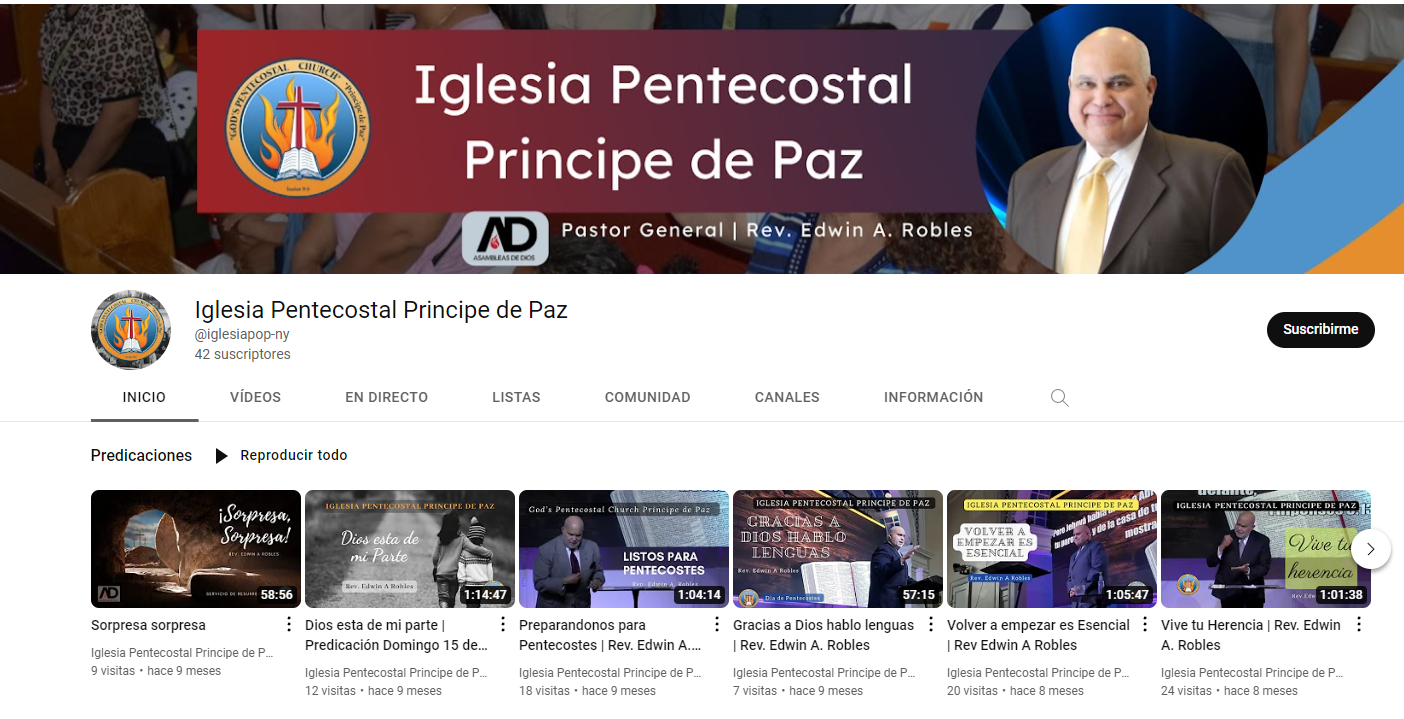
Task: Click the channel search magnifier icon
Action: [1060, 398]
